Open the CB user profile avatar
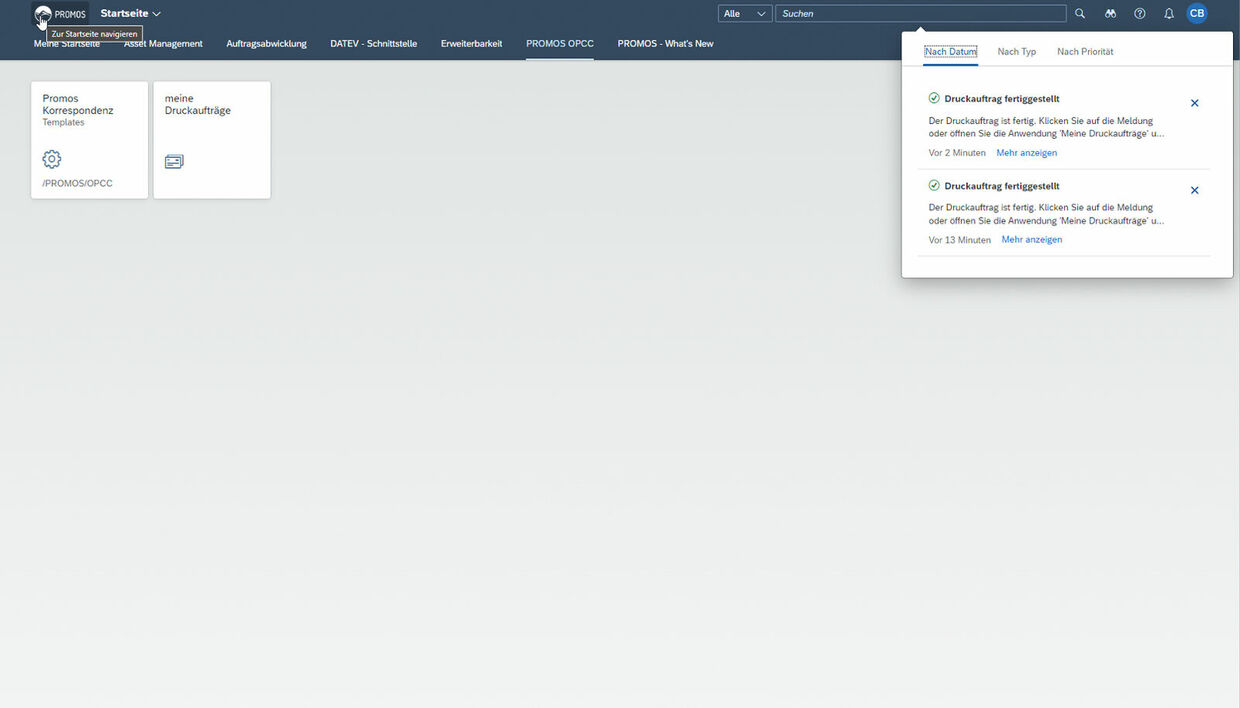Screen dimensions: 1240x708 click(1196, 14)
